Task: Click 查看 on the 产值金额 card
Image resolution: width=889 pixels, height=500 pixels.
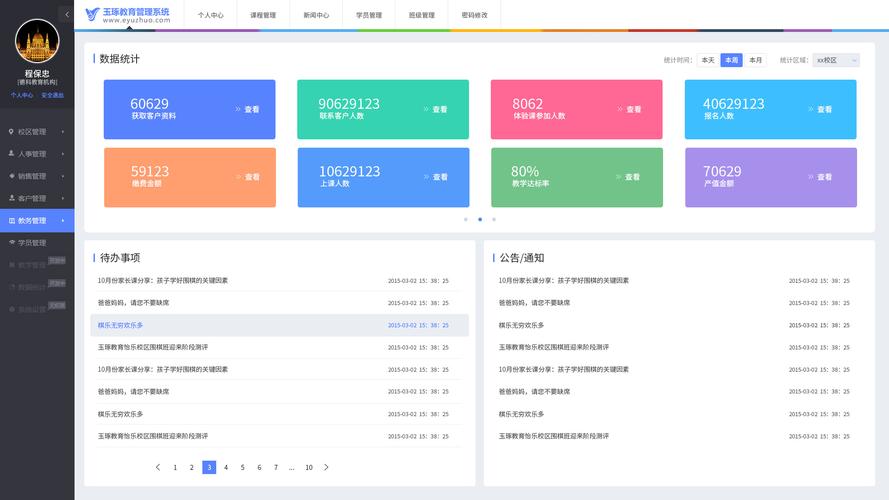Action: tap(820, 177)
